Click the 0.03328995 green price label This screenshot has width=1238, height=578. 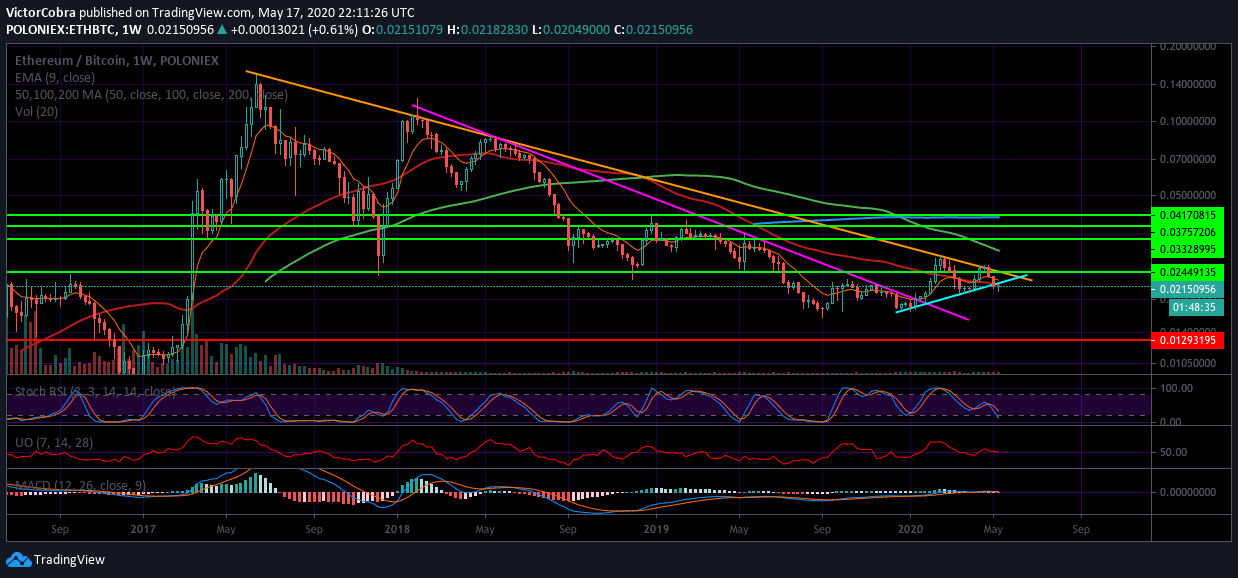click(1188, 248)
